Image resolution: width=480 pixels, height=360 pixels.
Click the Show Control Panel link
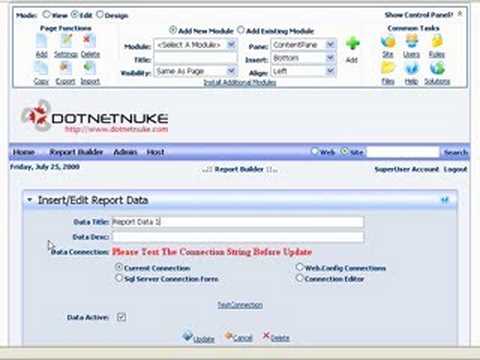point(419,15)
